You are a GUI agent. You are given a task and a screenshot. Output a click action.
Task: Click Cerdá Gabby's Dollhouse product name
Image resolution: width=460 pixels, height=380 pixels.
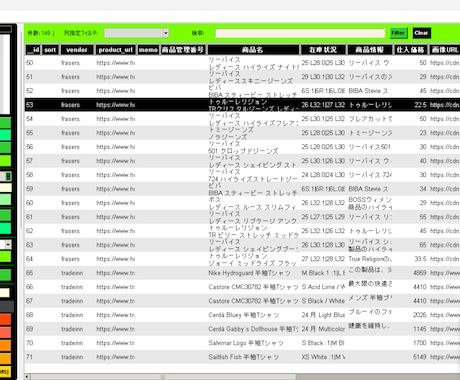tap(253, 329)
